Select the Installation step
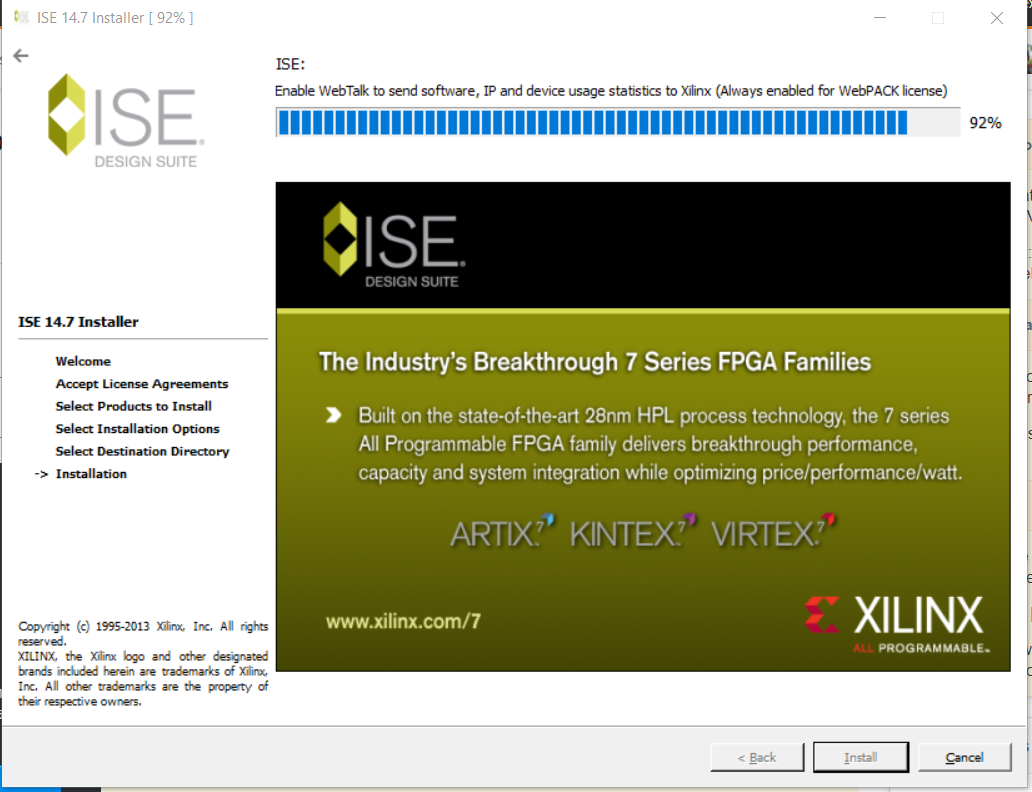Screen dimensions: 1032x792 pyautogui.click(x=91, y=474)
